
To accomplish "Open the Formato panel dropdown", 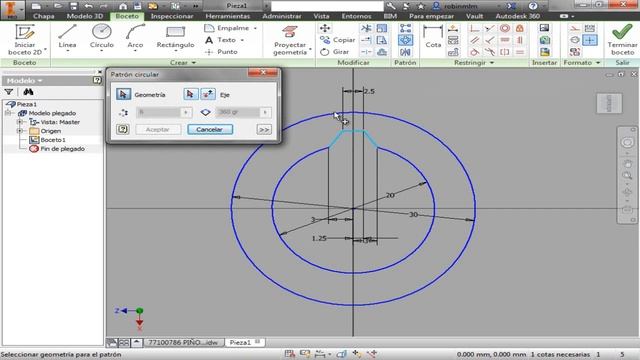I will point(598,63).
